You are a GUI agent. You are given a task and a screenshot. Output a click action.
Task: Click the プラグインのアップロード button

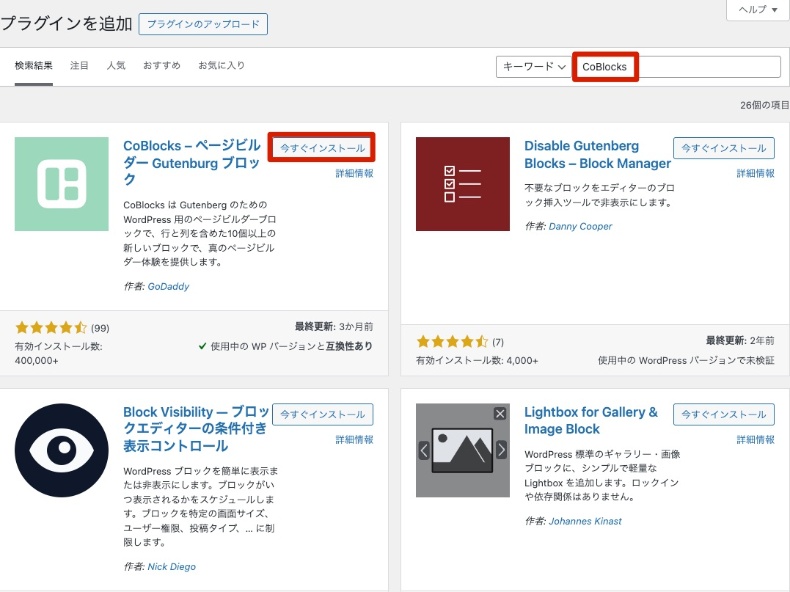(203, 24)
